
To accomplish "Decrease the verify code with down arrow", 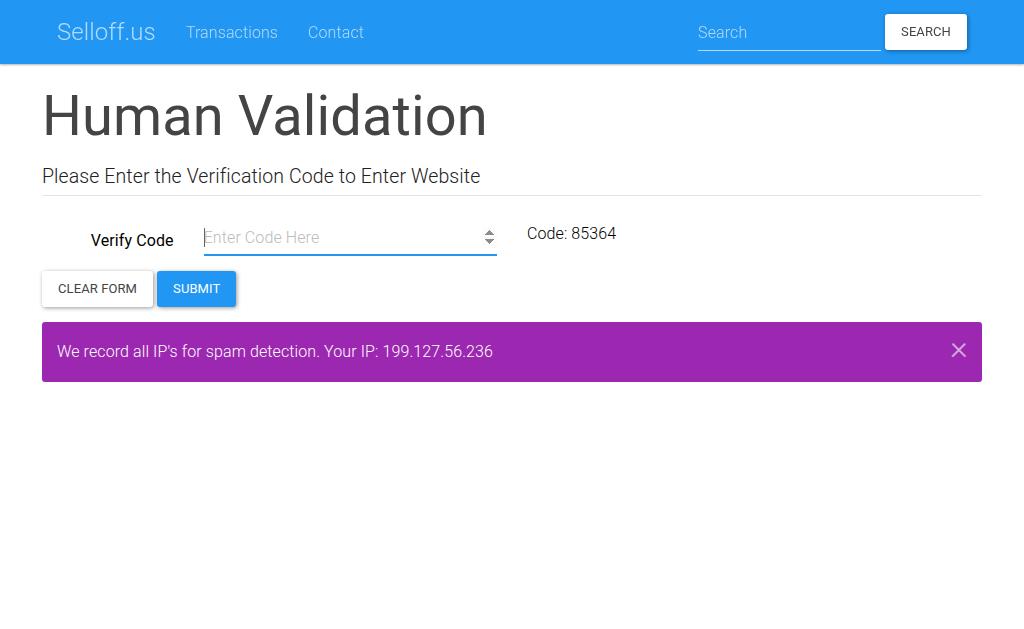I will (489, 241).
